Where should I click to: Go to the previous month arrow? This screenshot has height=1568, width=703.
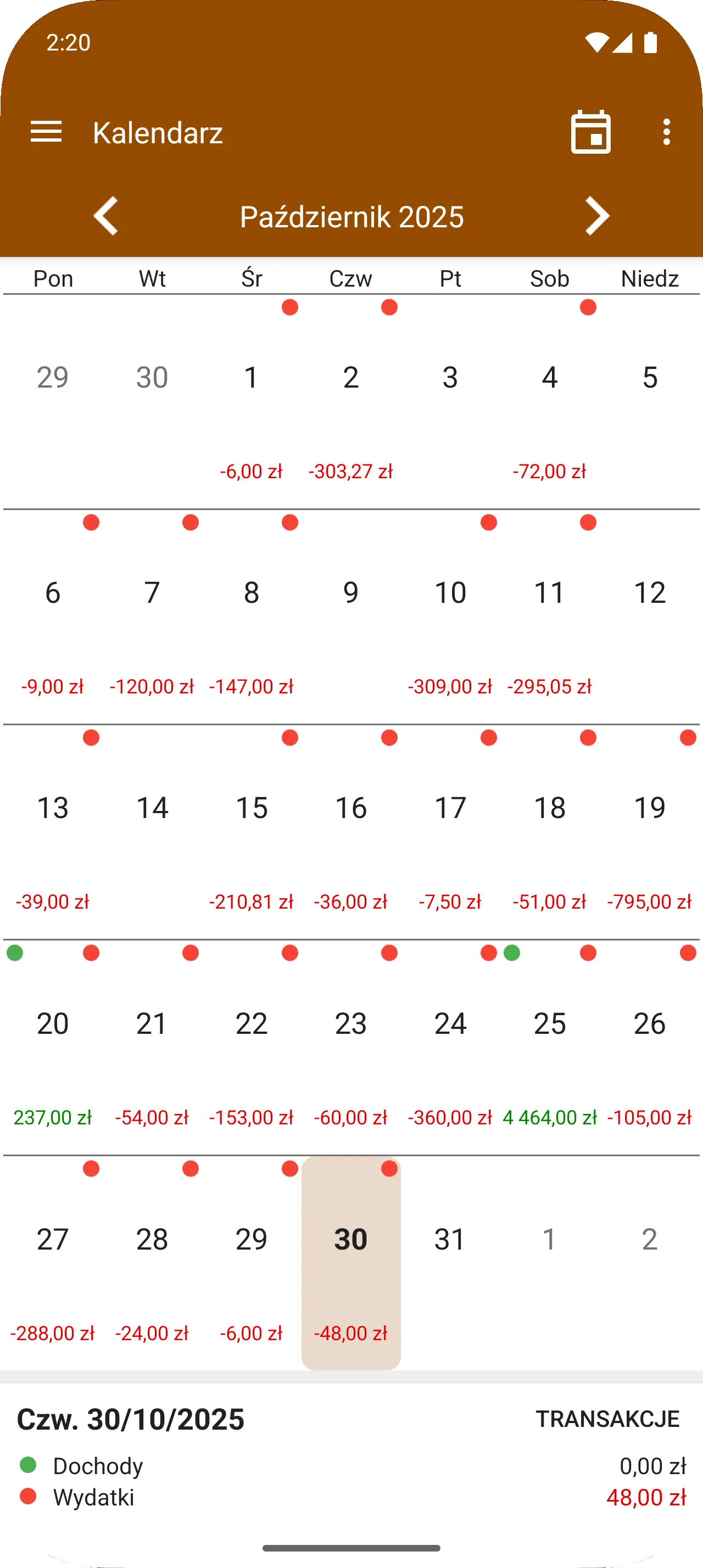point(106,216)
